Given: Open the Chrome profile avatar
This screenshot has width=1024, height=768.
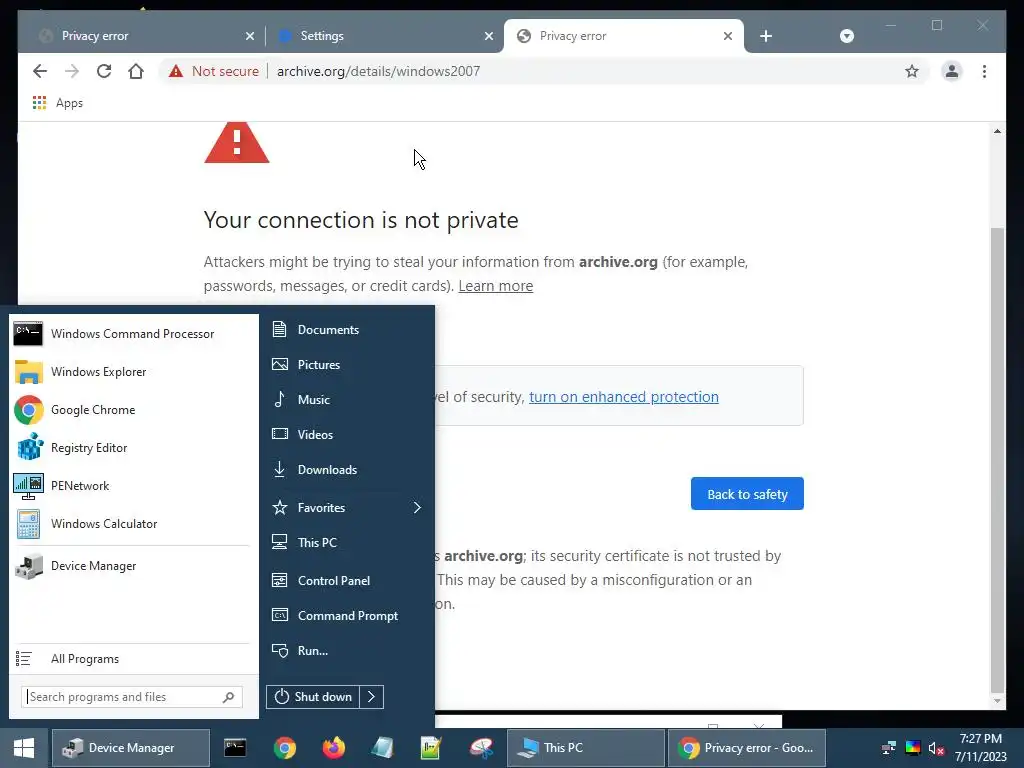Looking at the screenshot, I should click(952, 71).
